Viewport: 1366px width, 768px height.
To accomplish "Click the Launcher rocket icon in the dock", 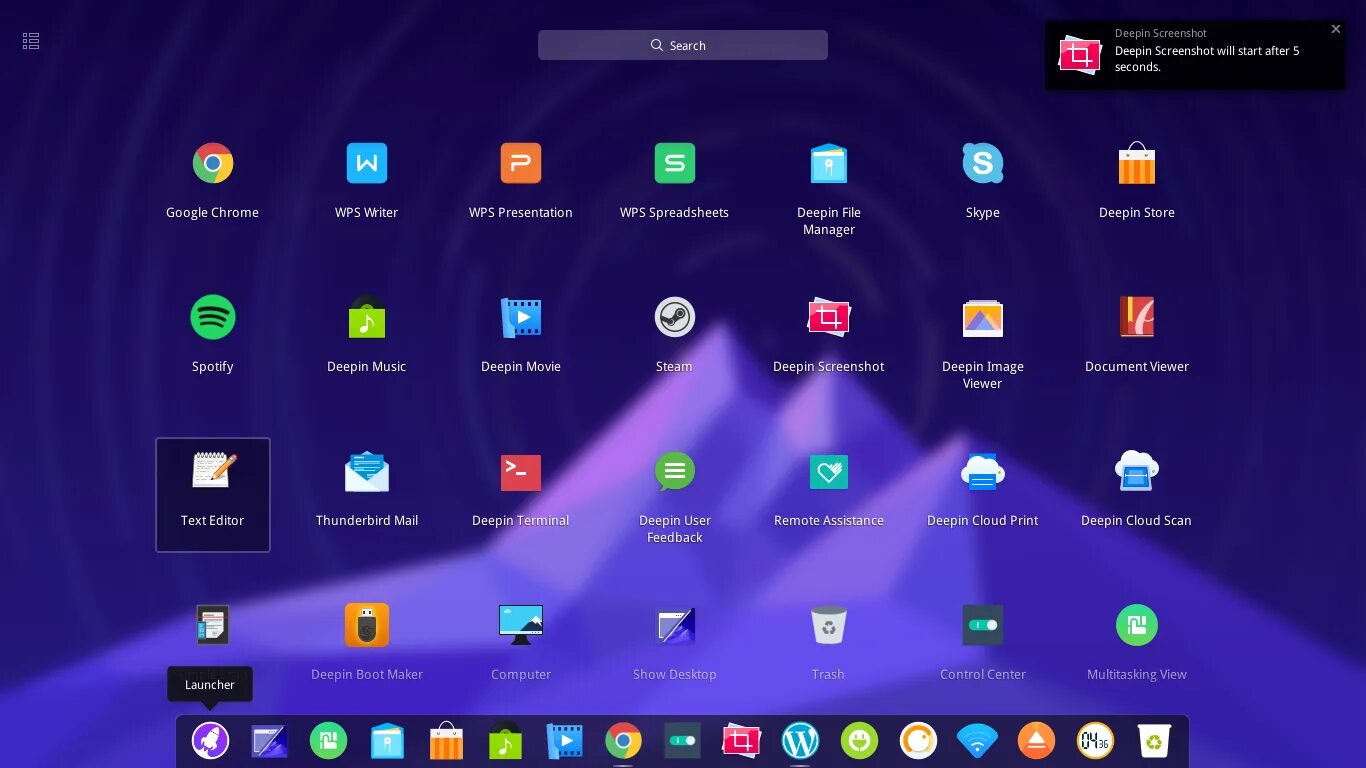I will pos(210,741).
